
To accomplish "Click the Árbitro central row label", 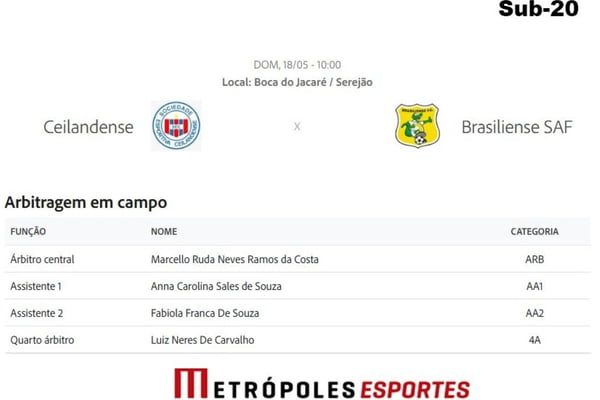I will pyautogui.click(x=42, y=259).
